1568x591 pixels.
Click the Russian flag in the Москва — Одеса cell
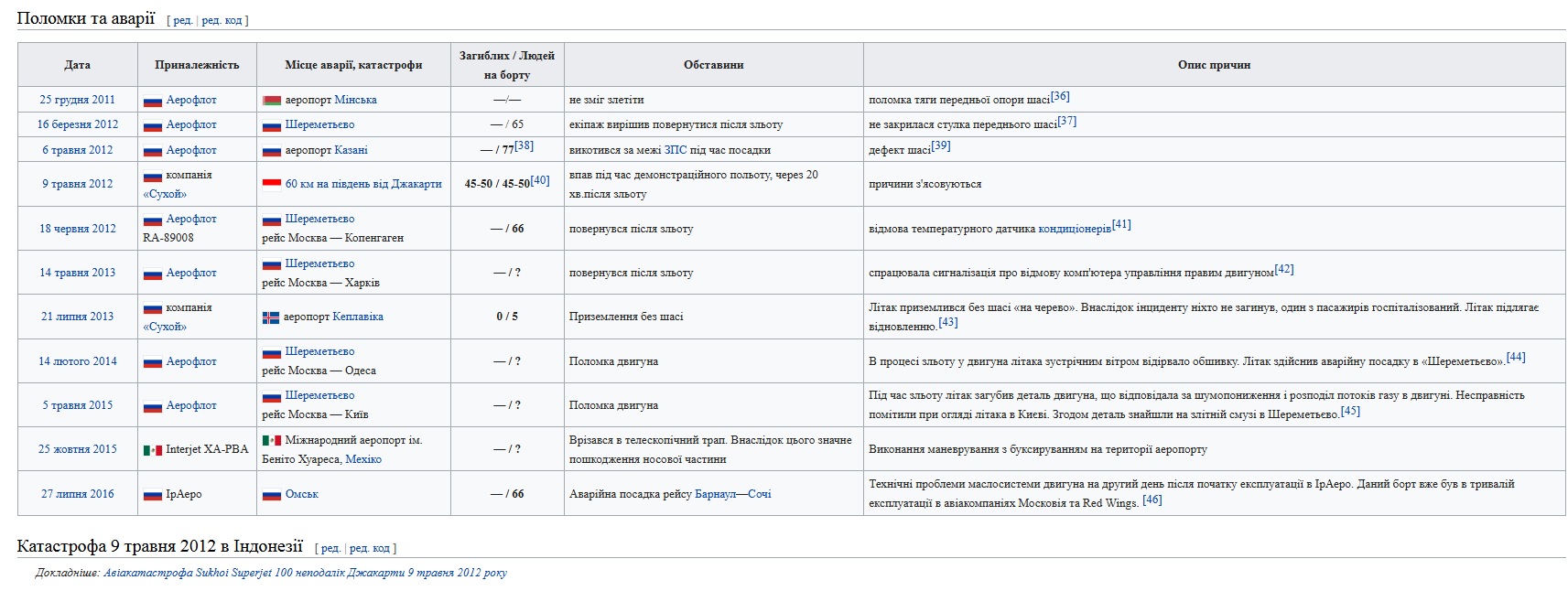[x=272, y=352]
